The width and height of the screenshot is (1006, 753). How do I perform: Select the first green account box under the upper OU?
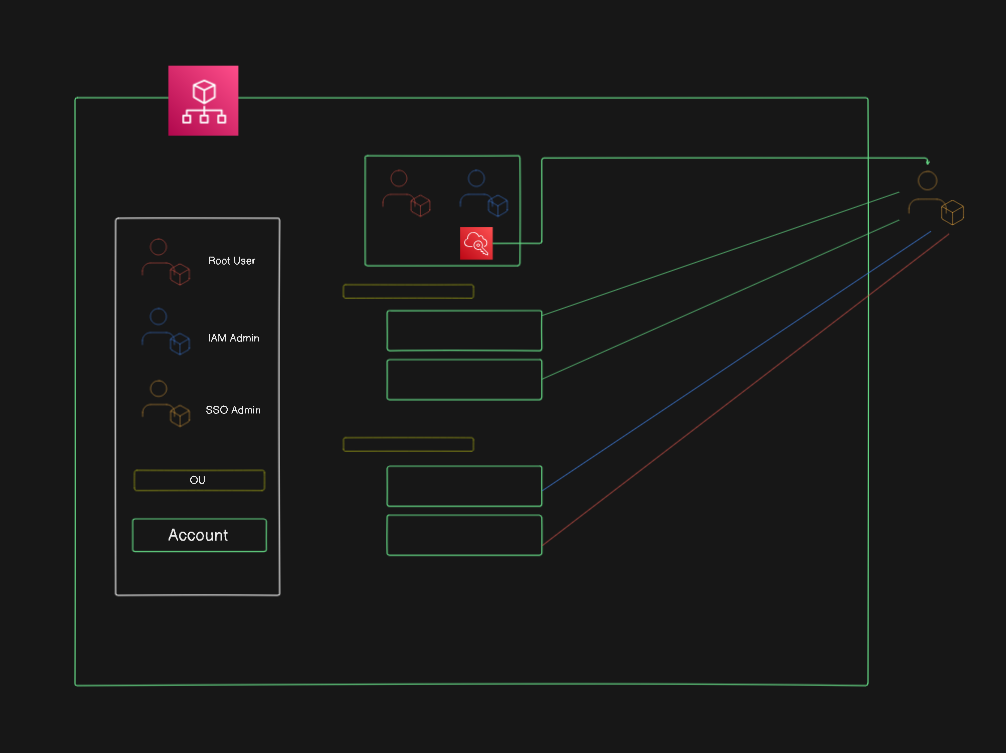click(465, 331)
